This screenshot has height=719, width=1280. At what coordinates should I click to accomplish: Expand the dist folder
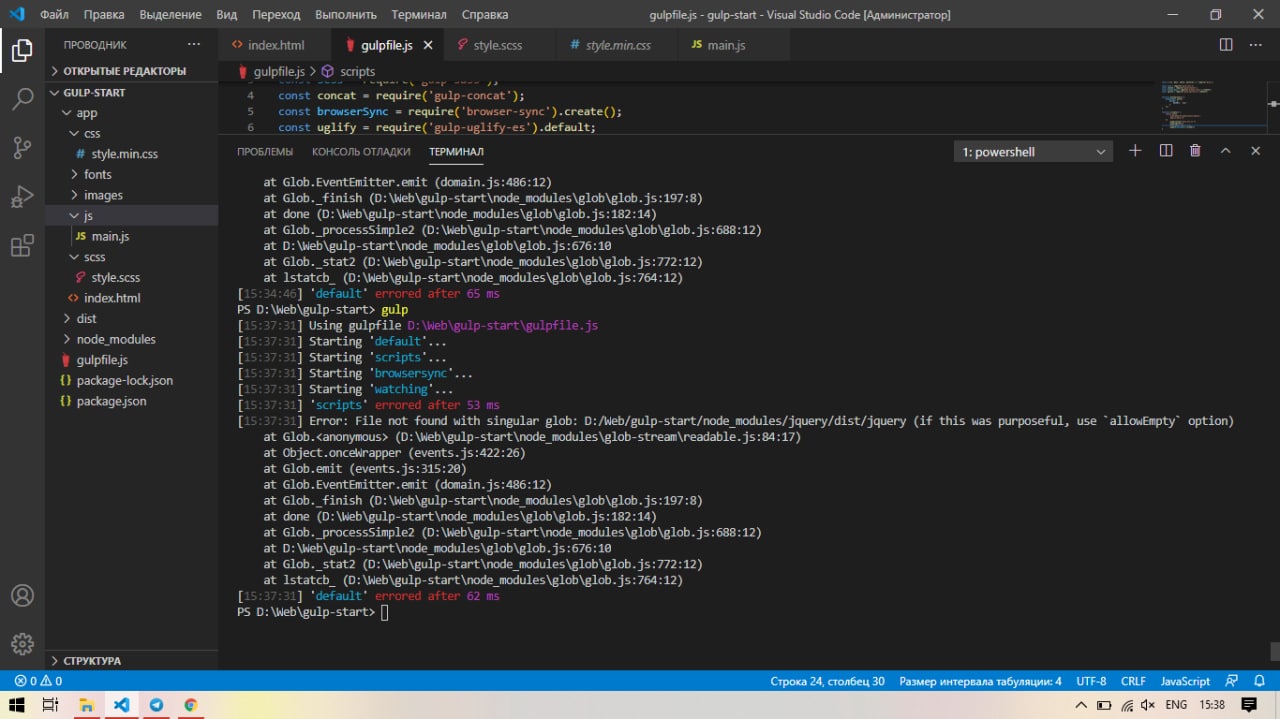coord(131,319)
